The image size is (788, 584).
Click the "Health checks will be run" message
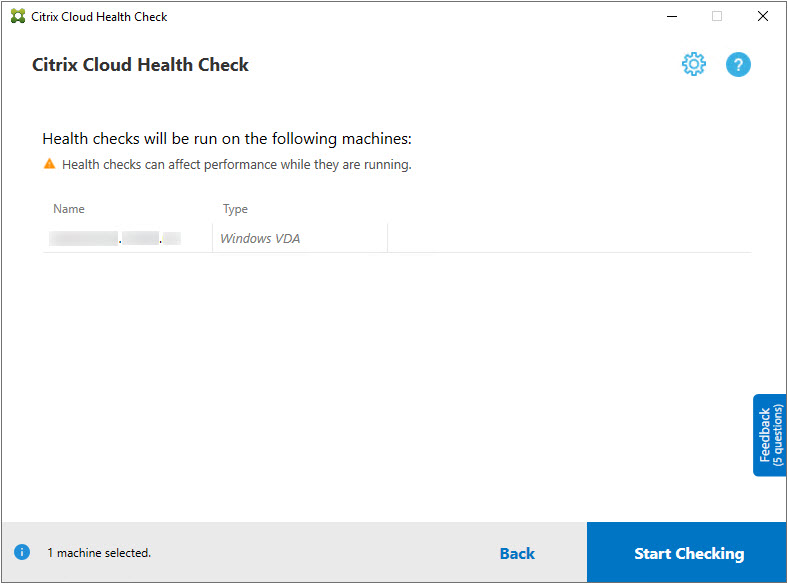pos(227,139)
